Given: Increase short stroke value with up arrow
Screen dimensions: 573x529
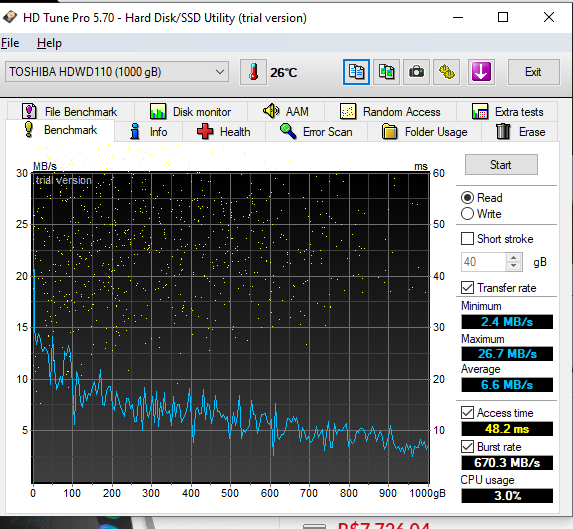Looking at the screenshot, I should point(513,258).
